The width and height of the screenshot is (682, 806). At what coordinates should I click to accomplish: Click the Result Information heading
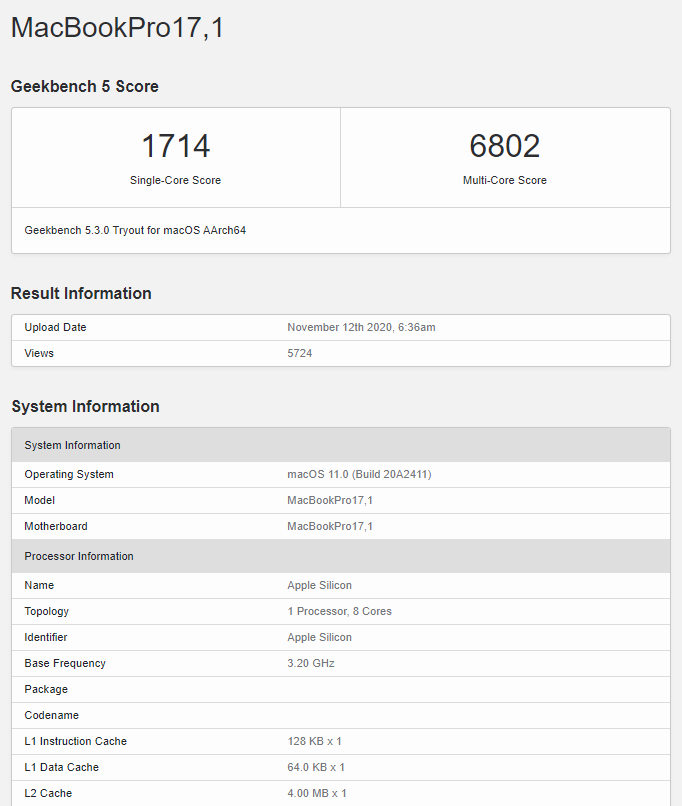[81, 294]
